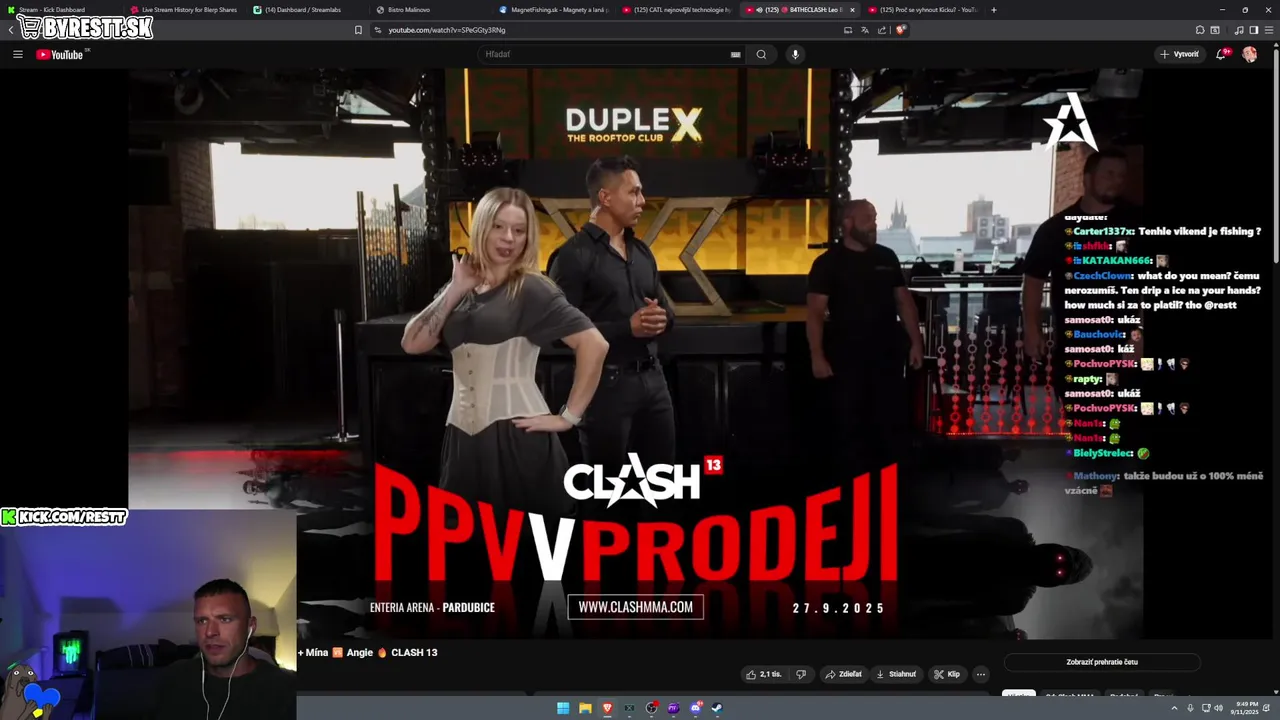Start voice search with the microphone icon
1280x720 pixels.
click(795, 54)
